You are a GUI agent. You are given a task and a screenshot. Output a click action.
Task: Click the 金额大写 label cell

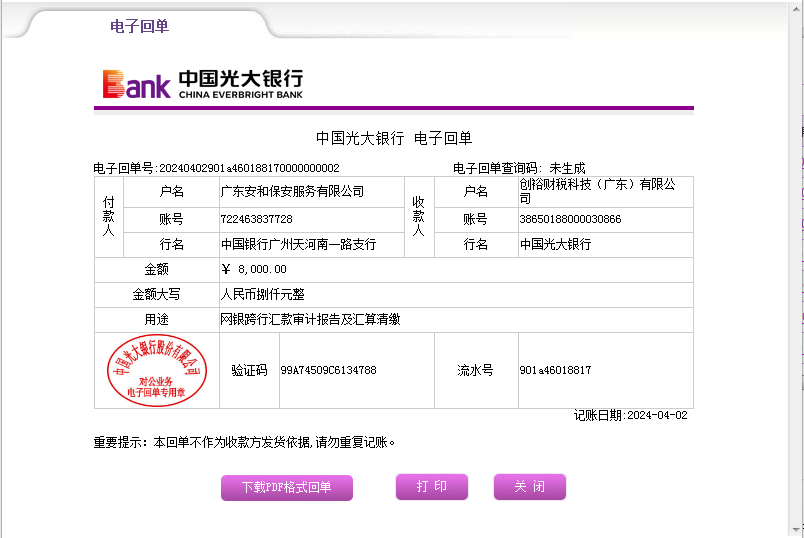(156, 294)
